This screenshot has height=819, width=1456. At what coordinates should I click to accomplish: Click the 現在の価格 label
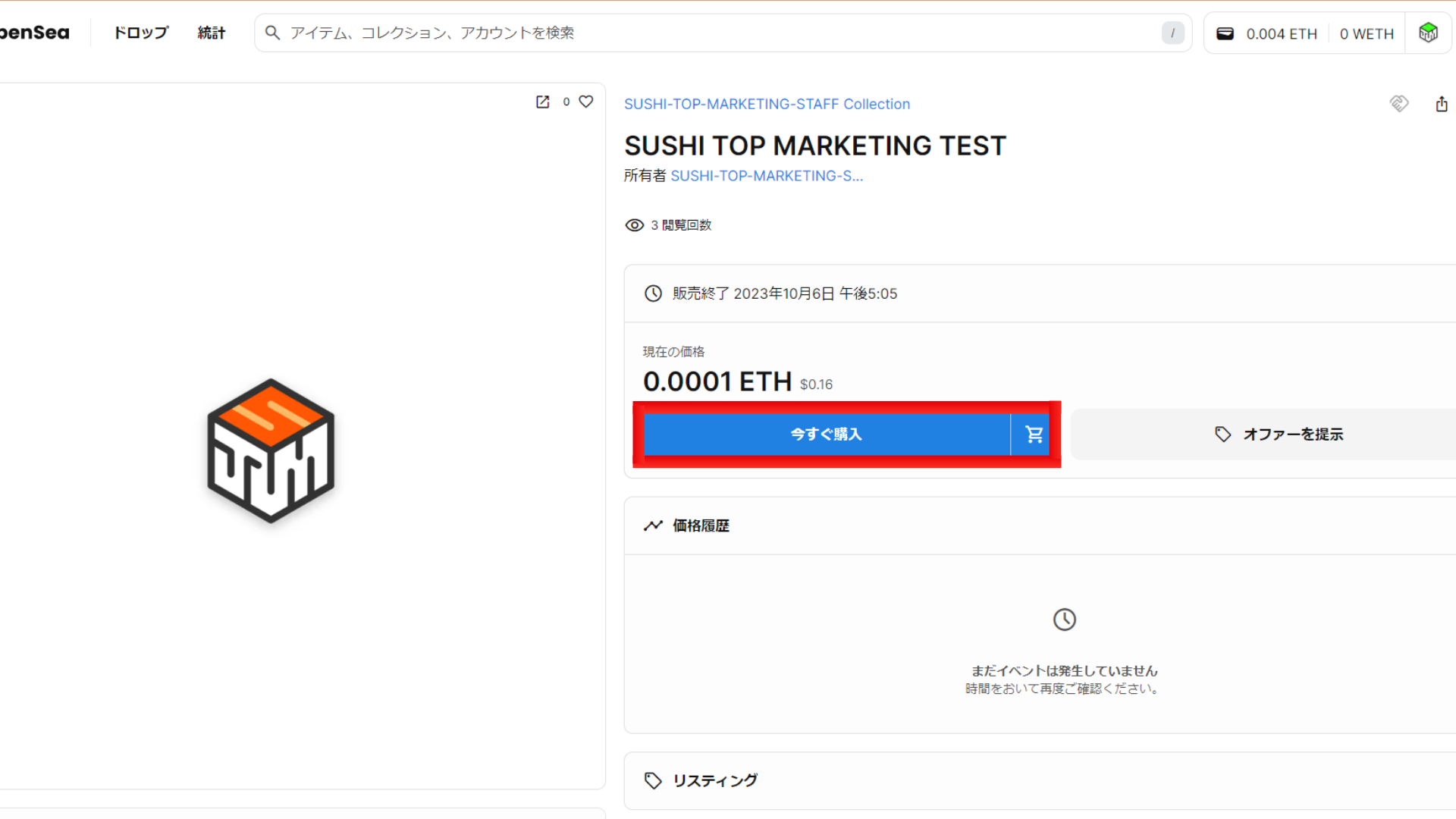pos(673,352)
